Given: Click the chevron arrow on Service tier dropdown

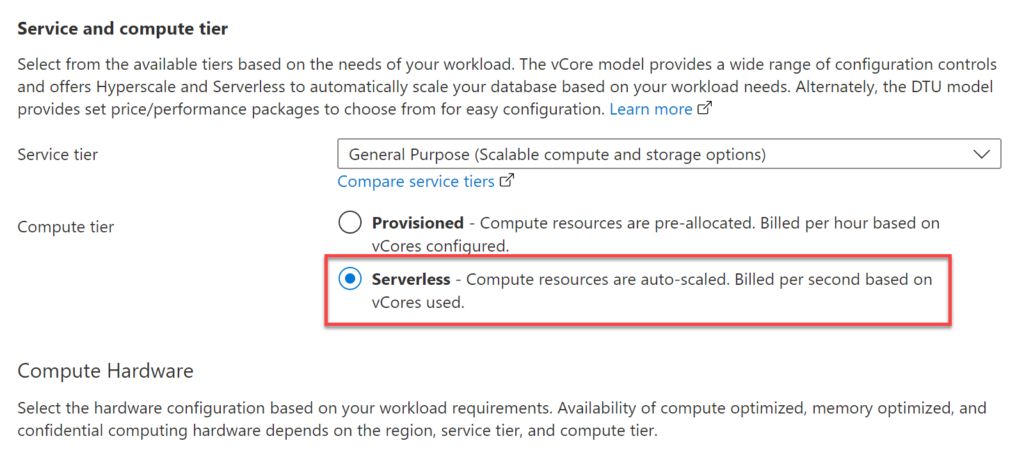Looking at the screenshot, I should (x=980, y=154).
